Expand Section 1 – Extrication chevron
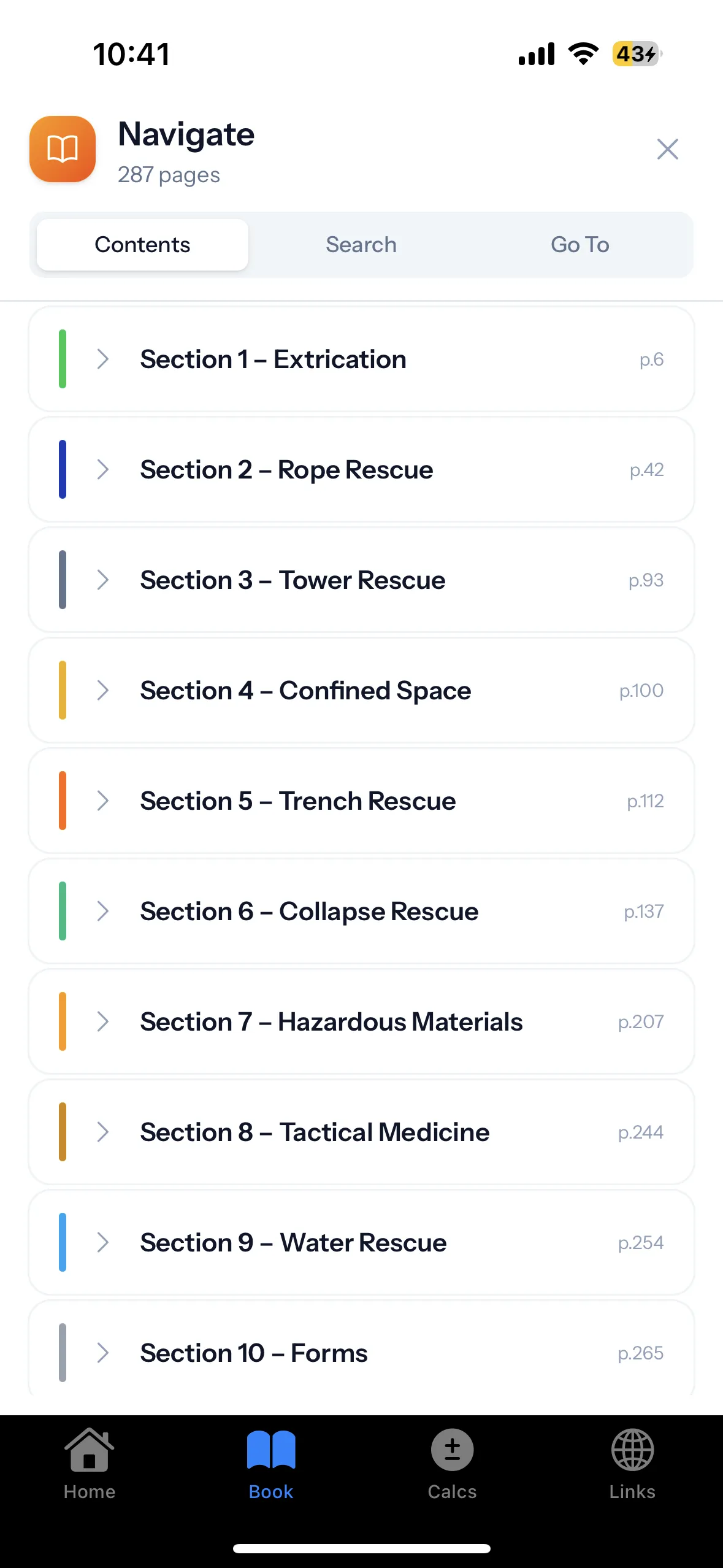Screen dimensions: 723x1568 tap(103, 359)
